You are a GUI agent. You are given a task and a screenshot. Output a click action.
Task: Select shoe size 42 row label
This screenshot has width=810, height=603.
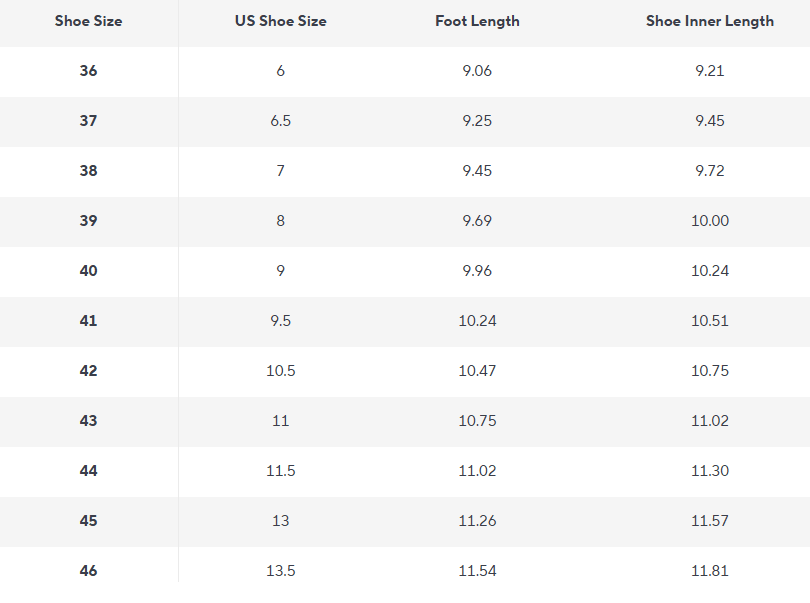point(88,371)
